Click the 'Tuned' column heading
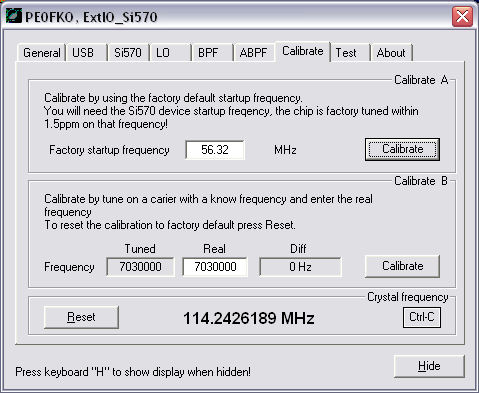479x393 pixels. pos(140,249)
